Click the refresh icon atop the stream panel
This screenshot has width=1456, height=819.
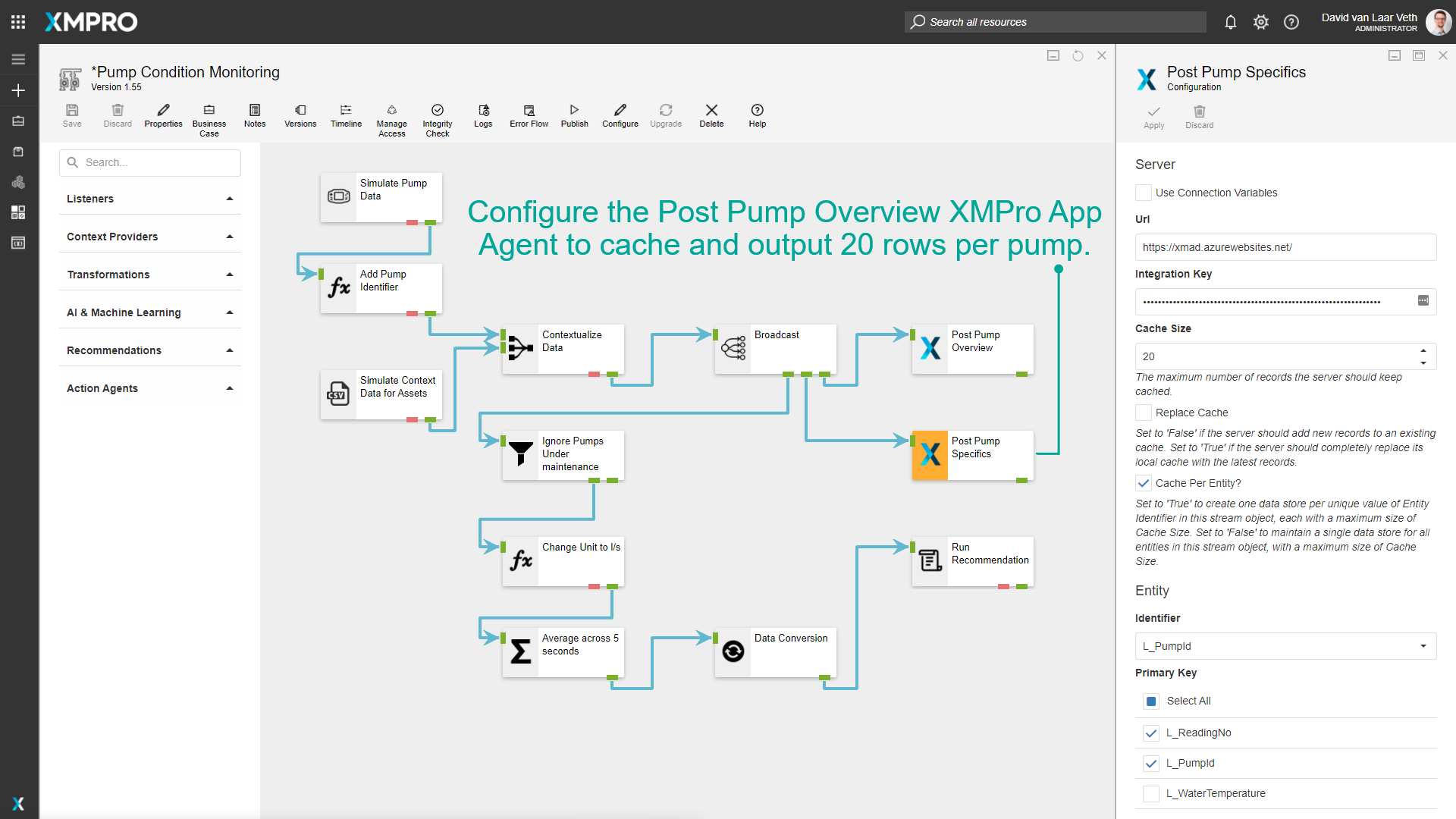tap(1078, 55)
